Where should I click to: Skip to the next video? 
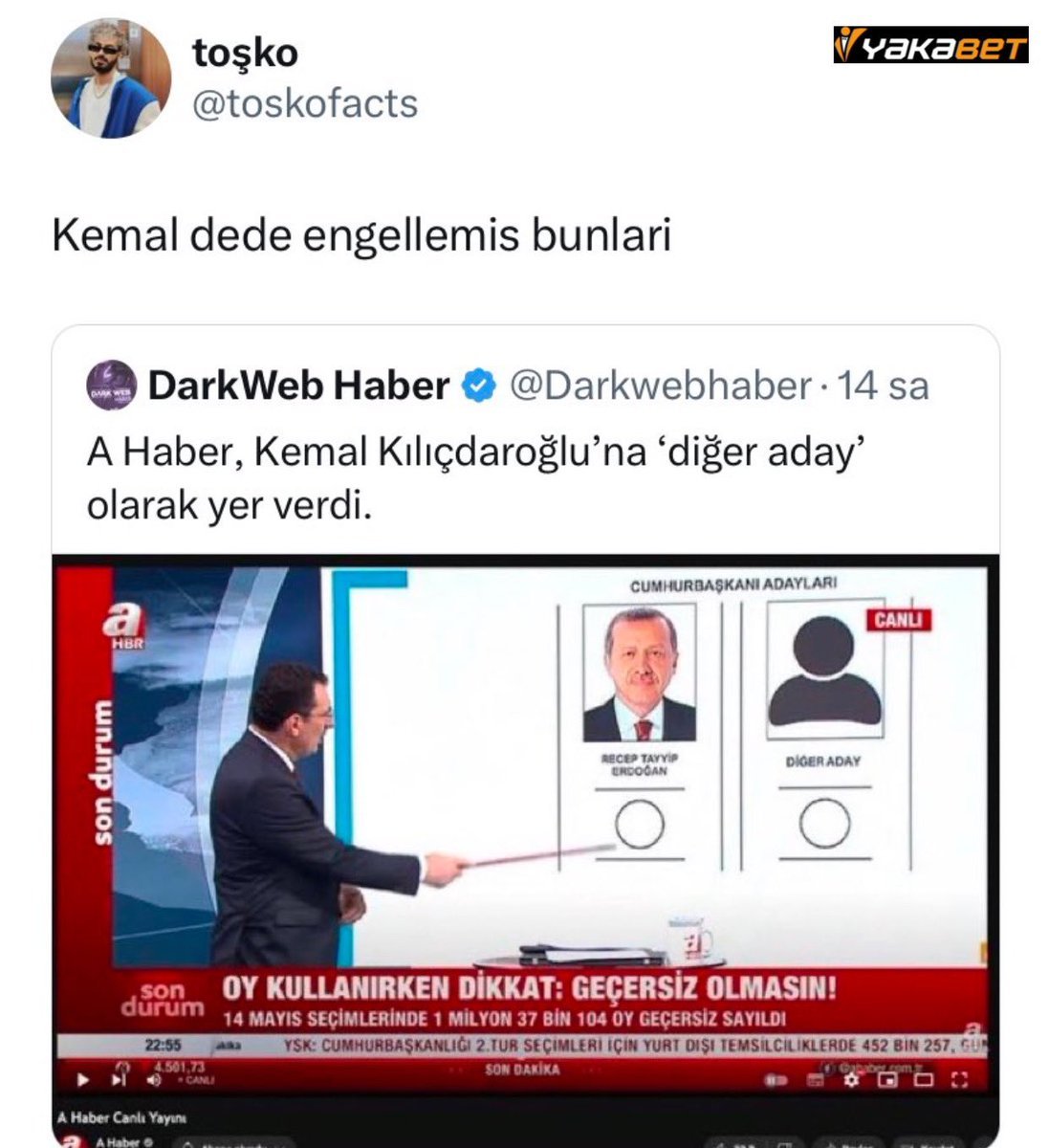(120, 1080)
